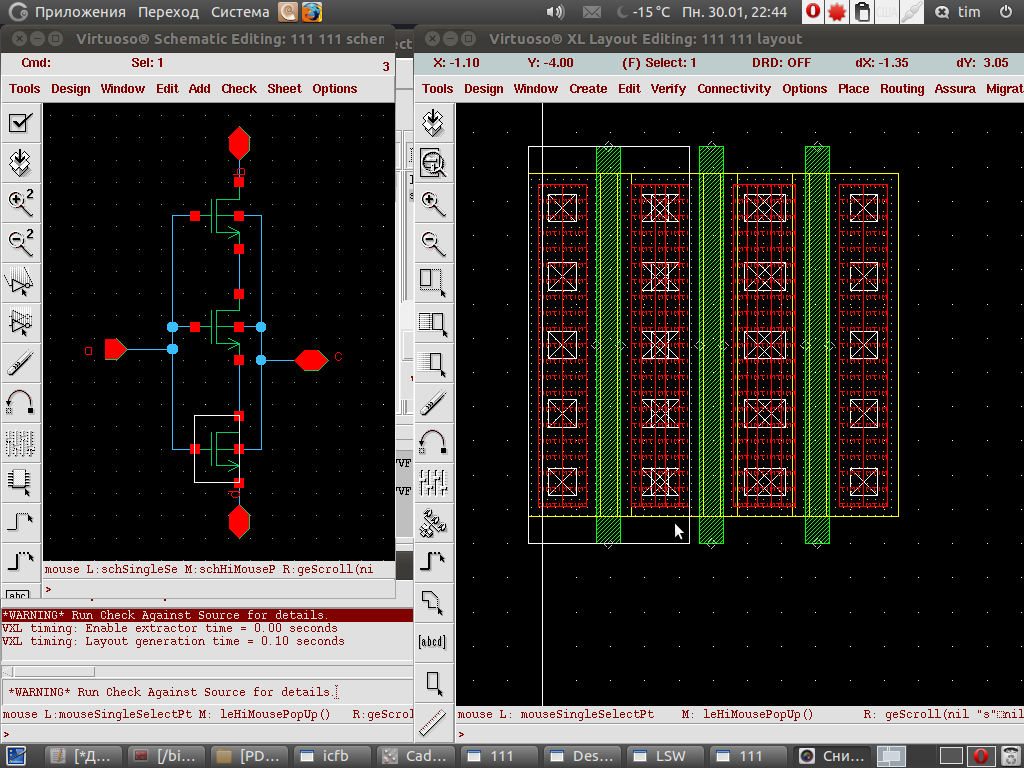Click the volume speaker icon in top panel

556,12
